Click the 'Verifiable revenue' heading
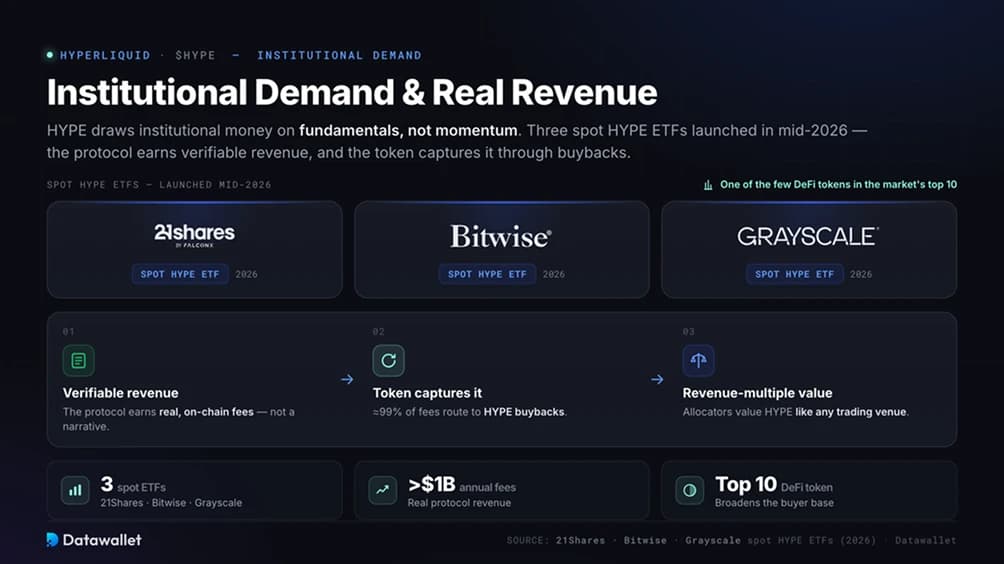Screen dimensions: 1004x564 click(120, 393)
